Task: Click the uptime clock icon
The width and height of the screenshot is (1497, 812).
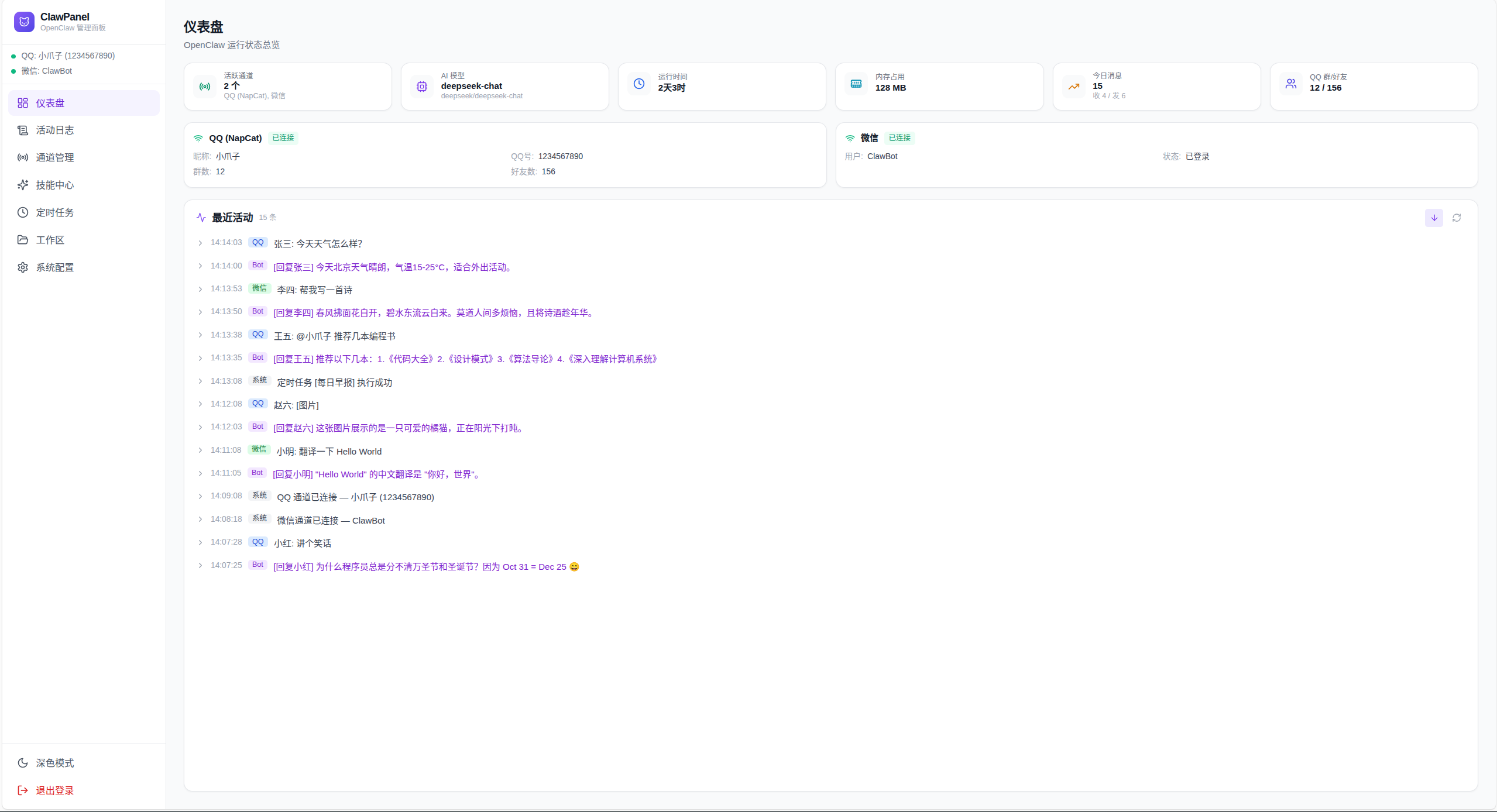Action: 639,84
